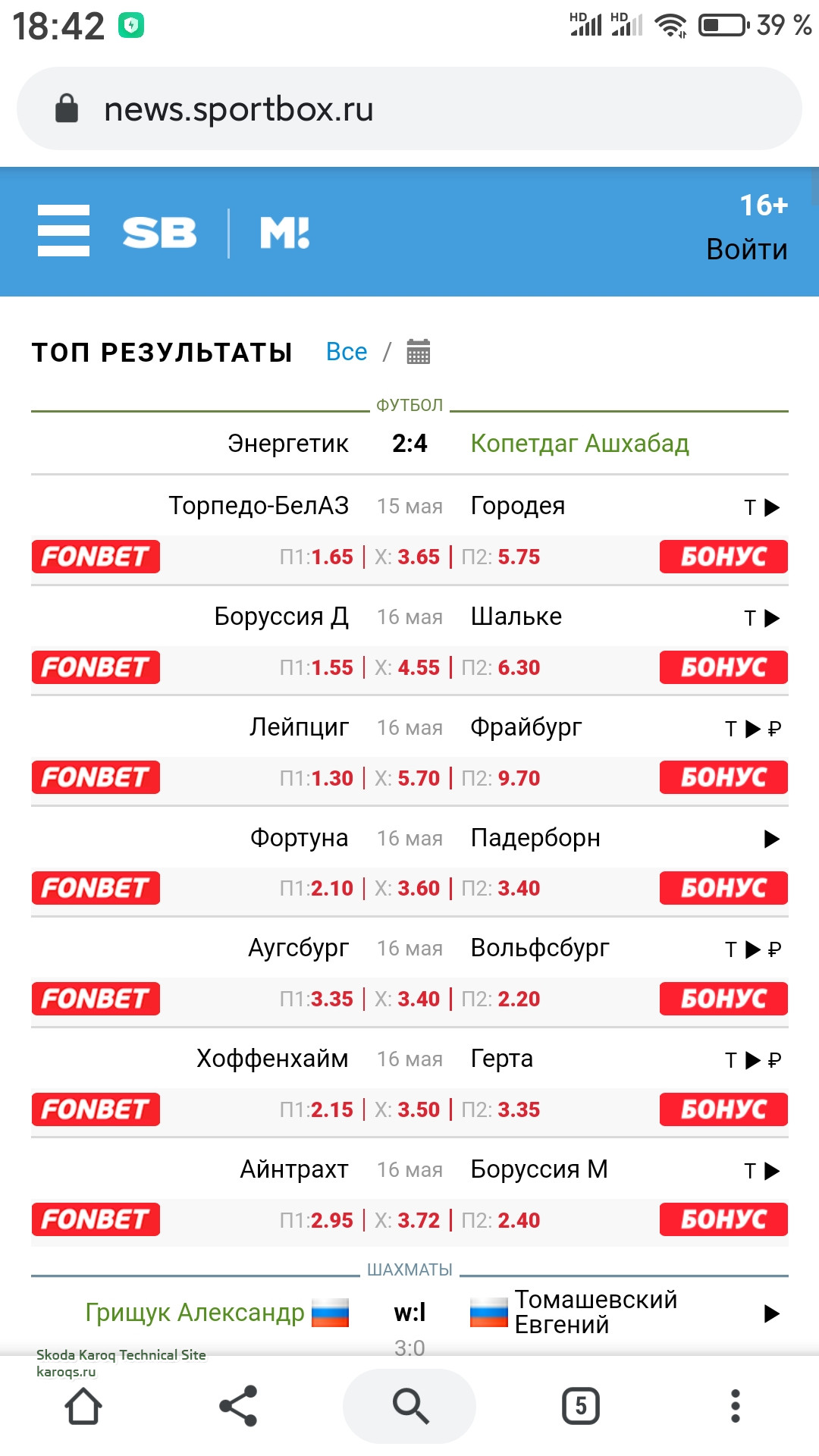Image resolution: width=819 pixels, height=1456 pixels.
Task: Show the five open tabs
Action: coord(581,1407)
